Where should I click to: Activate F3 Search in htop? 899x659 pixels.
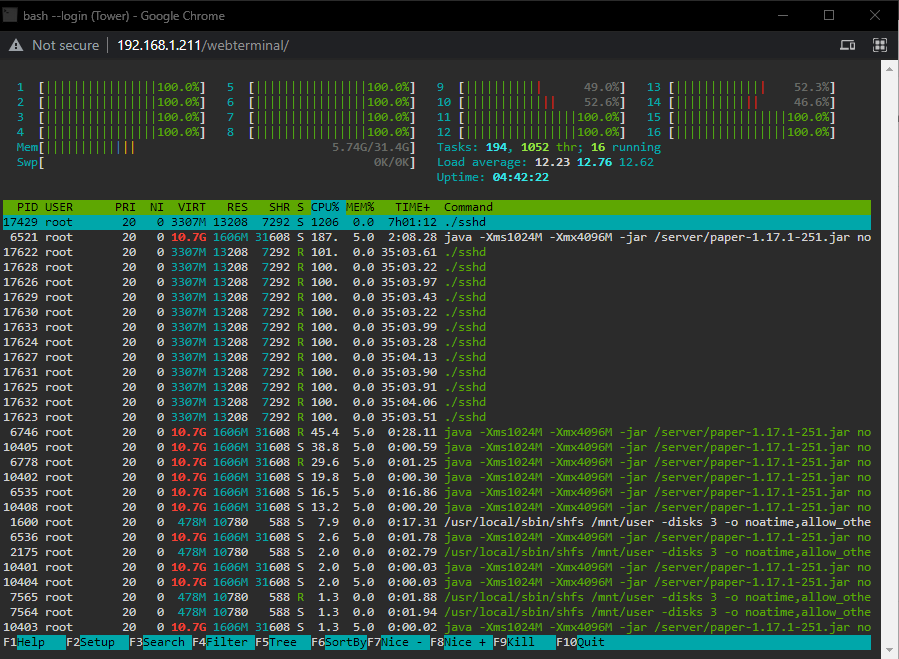[161, 642]
